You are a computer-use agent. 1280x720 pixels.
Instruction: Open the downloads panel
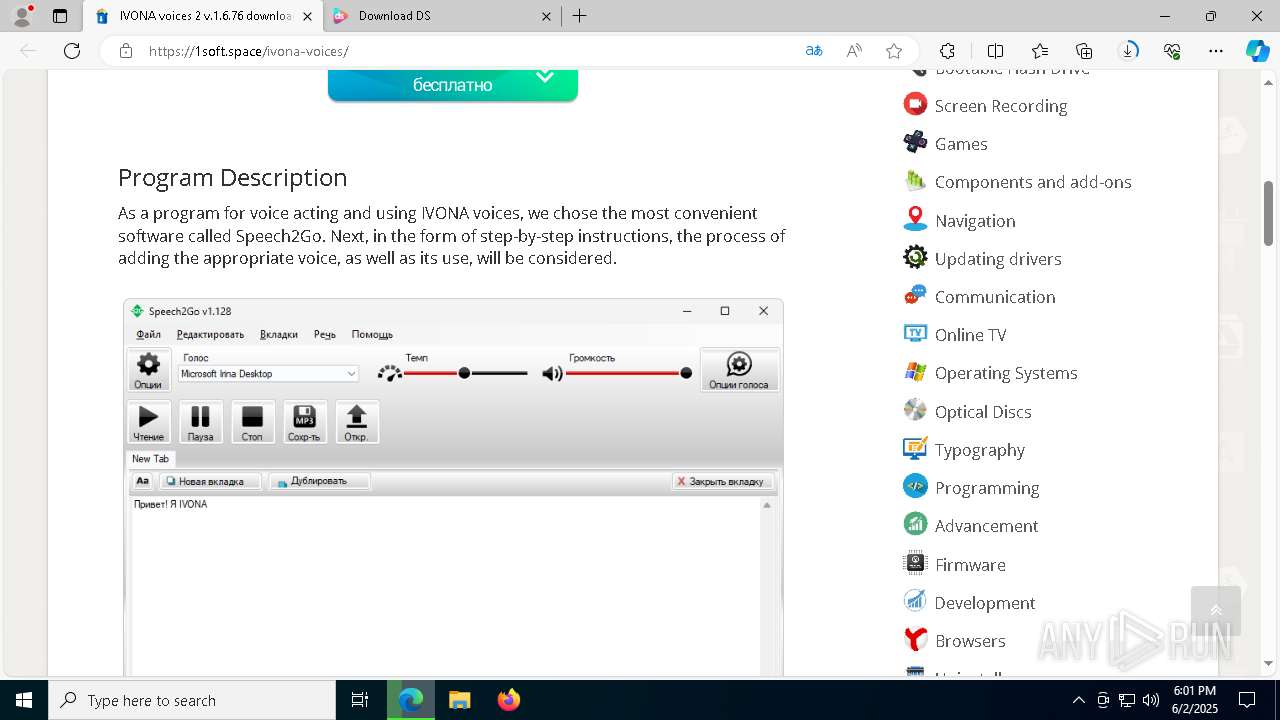pos(1128,51)
